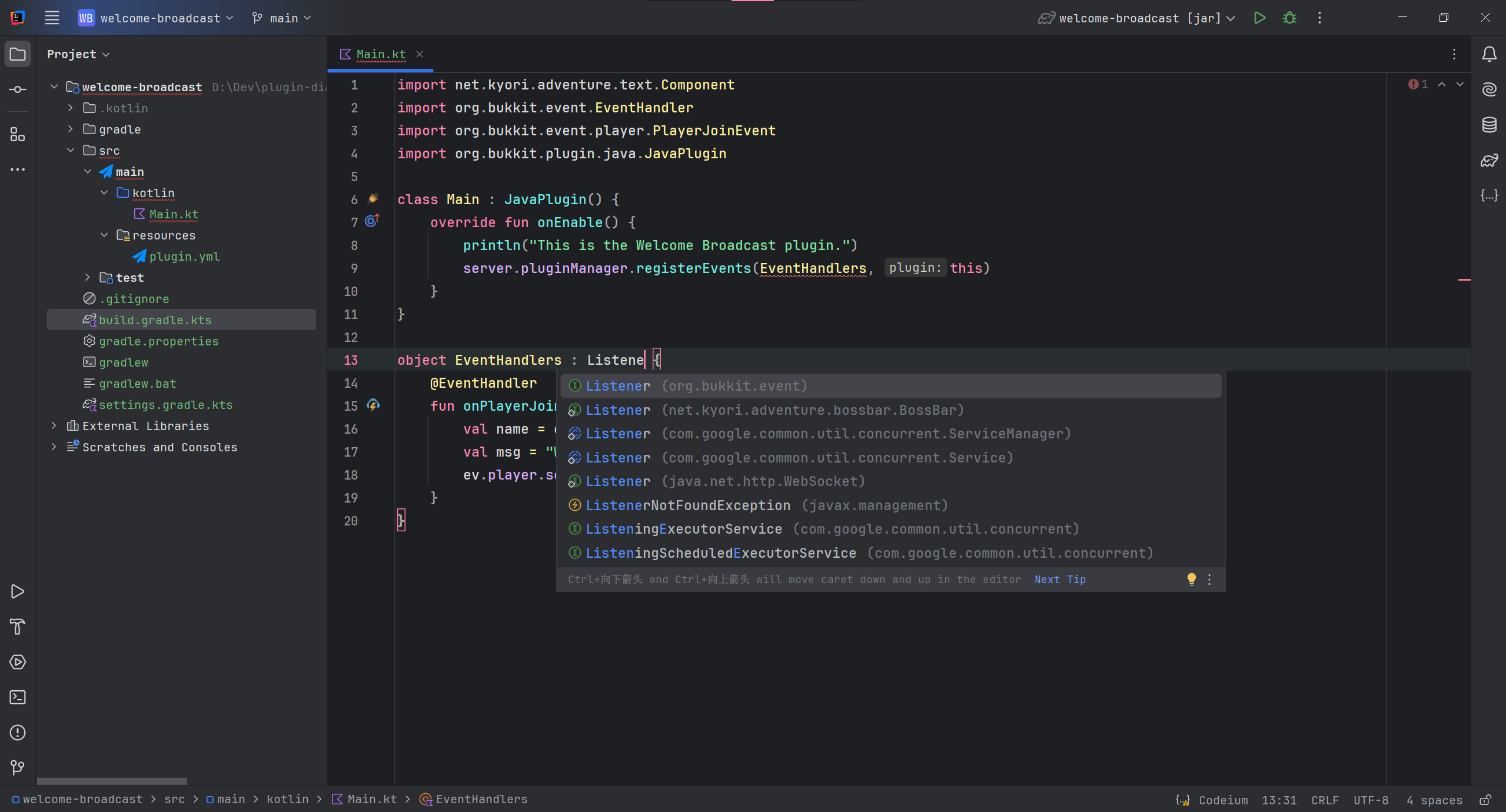Open the Problems tool window
Viewport: 1506px width, 812px height.
tap(17, 733)
